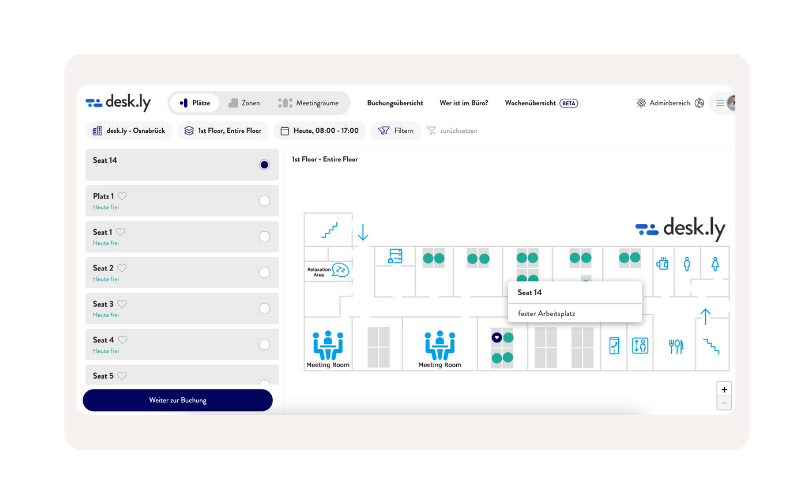Image resolution: width=800 pixels, height=500 pixels.
Task: Open Wochenübersicht BETA page
Action: (541, 103)
